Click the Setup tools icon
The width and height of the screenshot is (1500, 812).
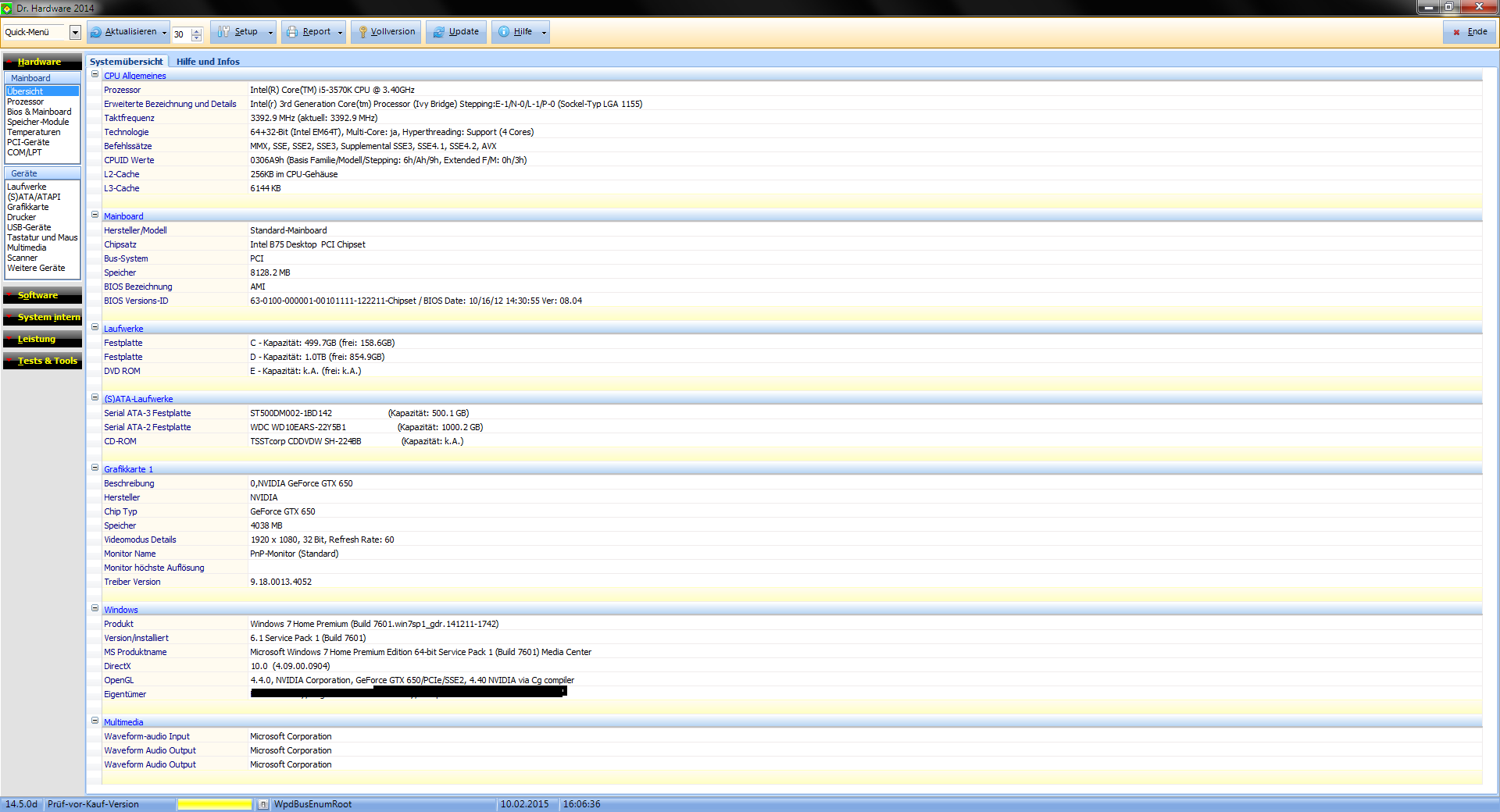[x=224, y=32]
